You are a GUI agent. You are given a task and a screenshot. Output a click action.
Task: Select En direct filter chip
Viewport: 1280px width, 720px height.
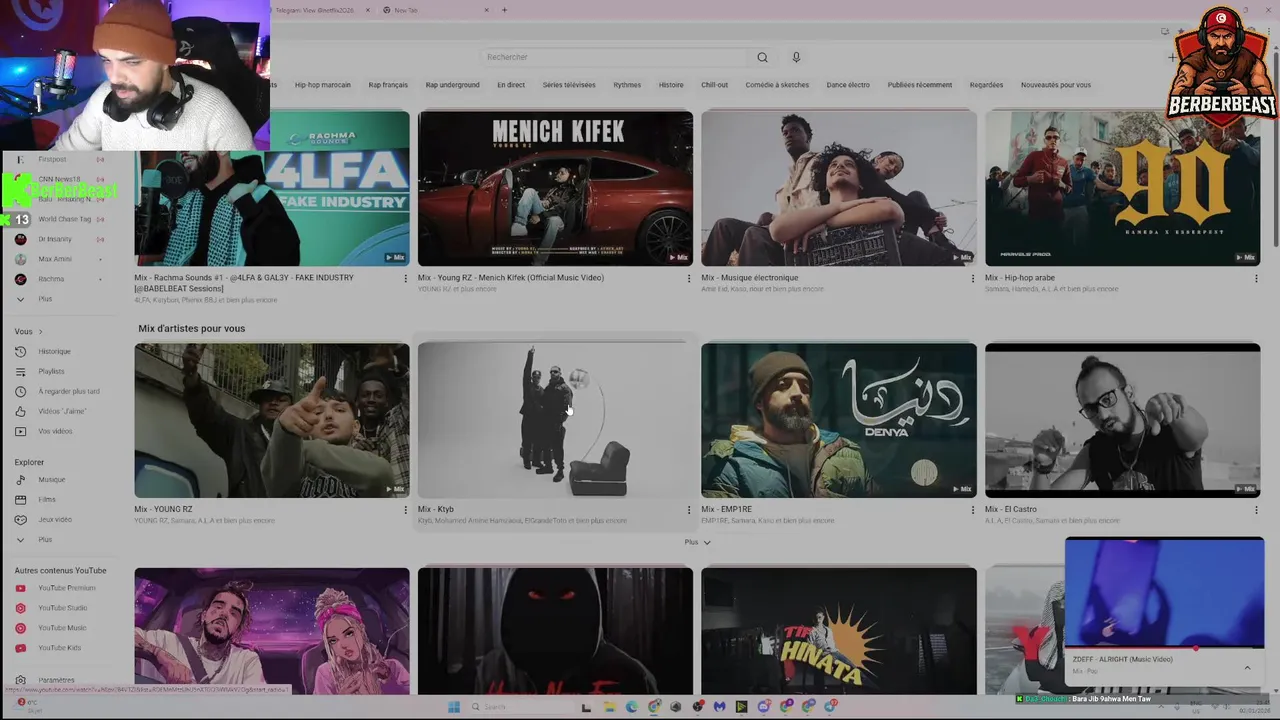coord(511,85)
